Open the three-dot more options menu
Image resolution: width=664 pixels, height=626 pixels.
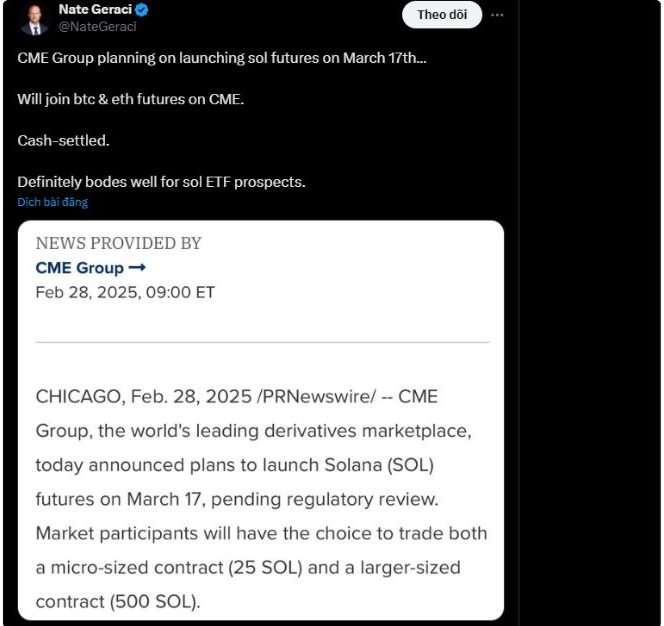[497, 15]
